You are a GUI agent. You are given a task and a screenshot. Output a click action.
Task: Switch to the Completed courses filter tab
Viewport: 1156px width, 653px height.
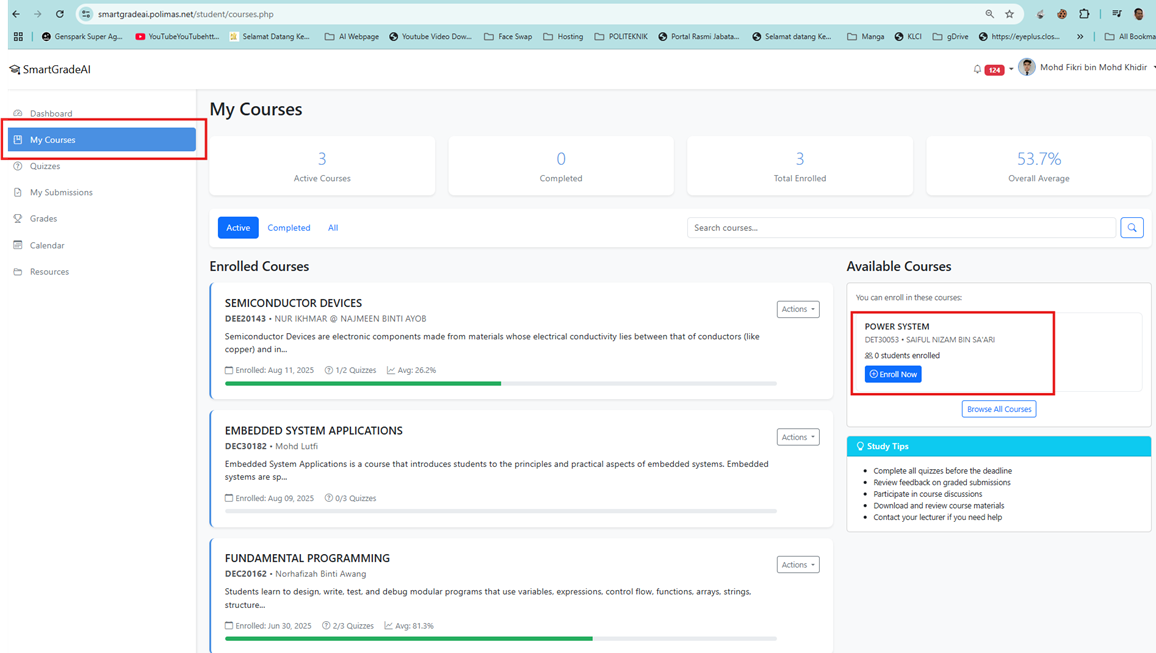click(289, 227)
